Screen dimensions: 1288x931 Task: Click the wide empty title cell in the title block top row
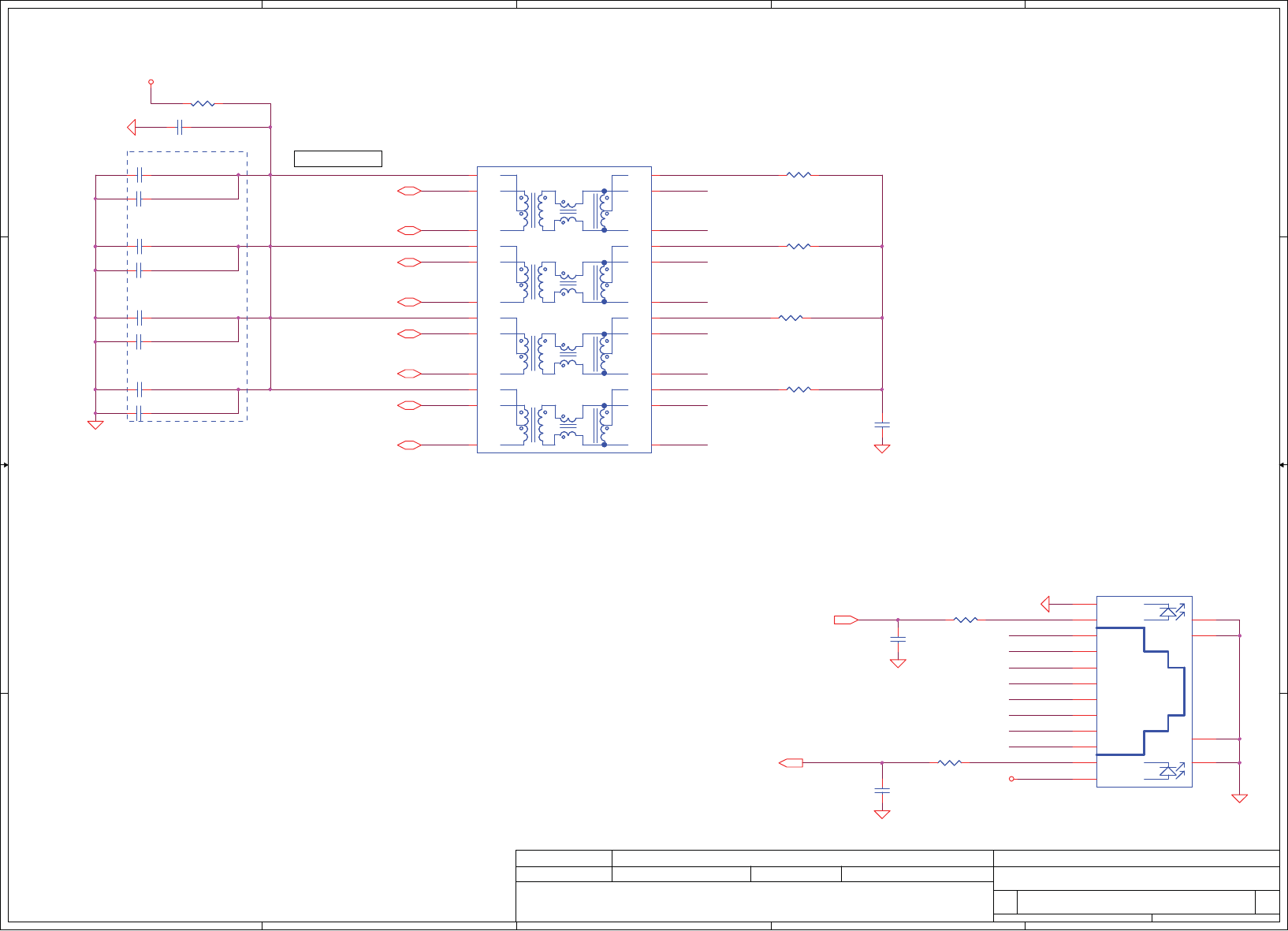tap(802, 858)
